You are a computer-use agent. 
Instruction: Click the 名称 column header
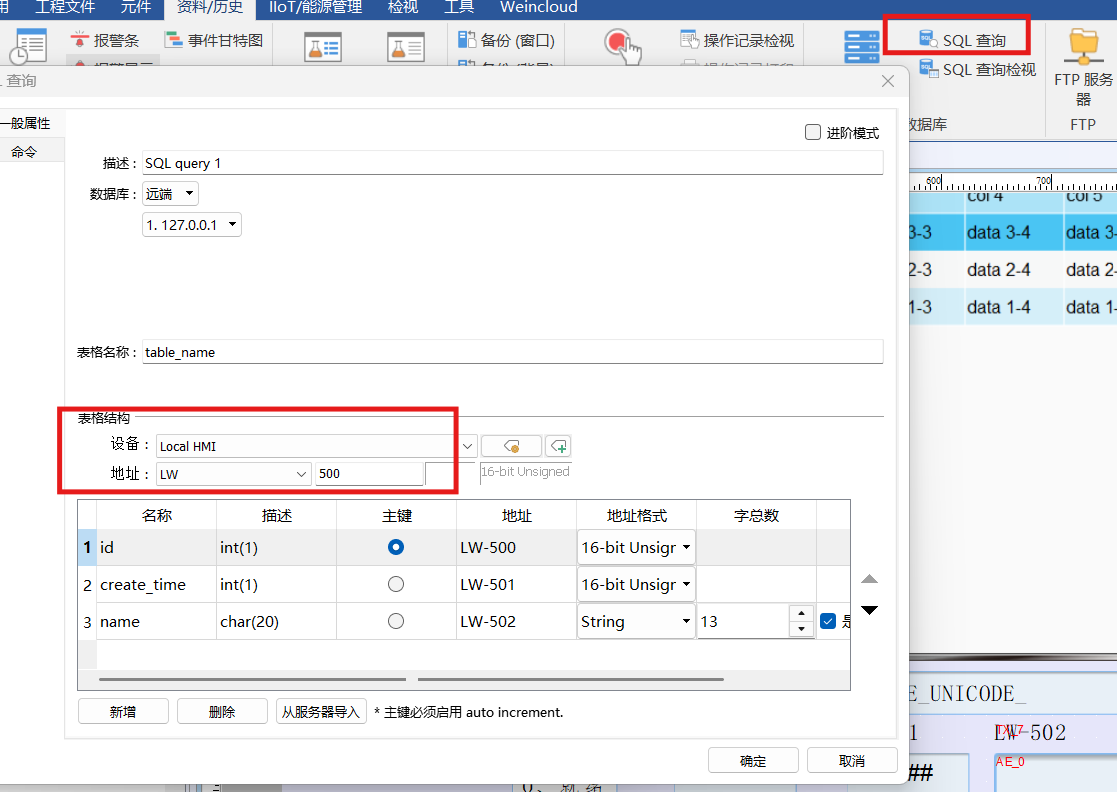tap(157, 516)
